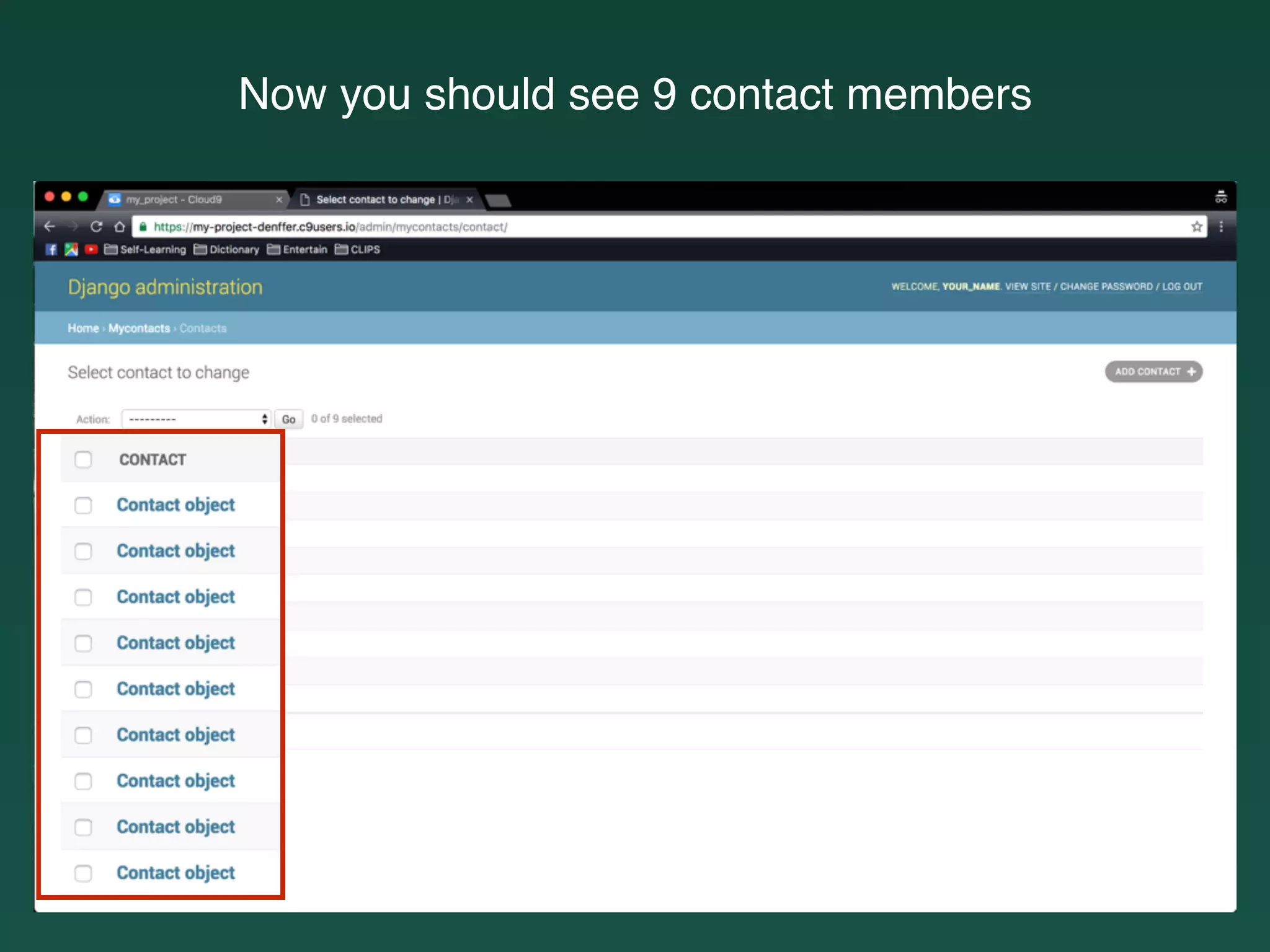Screen dimensions: 1270x952
Task: Bookmark page with star icon
Action: 1196,227
